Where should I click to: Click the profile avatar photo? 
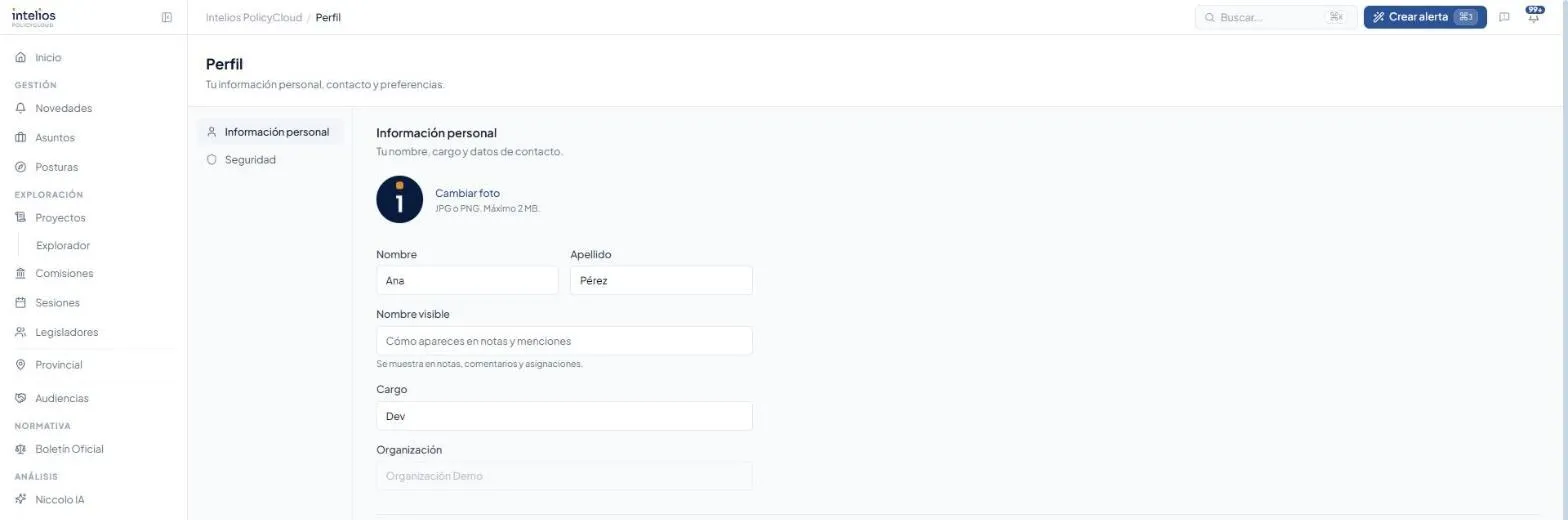tap(400, 199)
